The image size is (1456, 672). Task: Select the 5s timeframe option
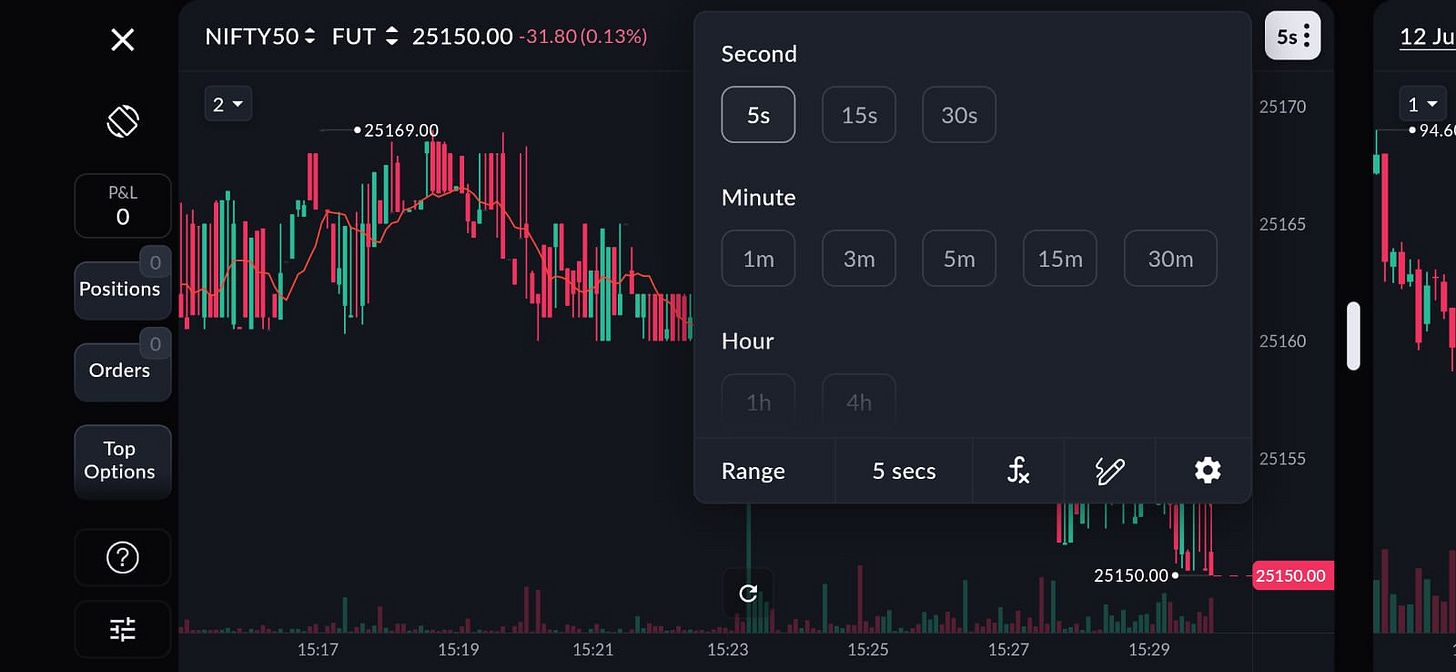click(x=758, y=115)
